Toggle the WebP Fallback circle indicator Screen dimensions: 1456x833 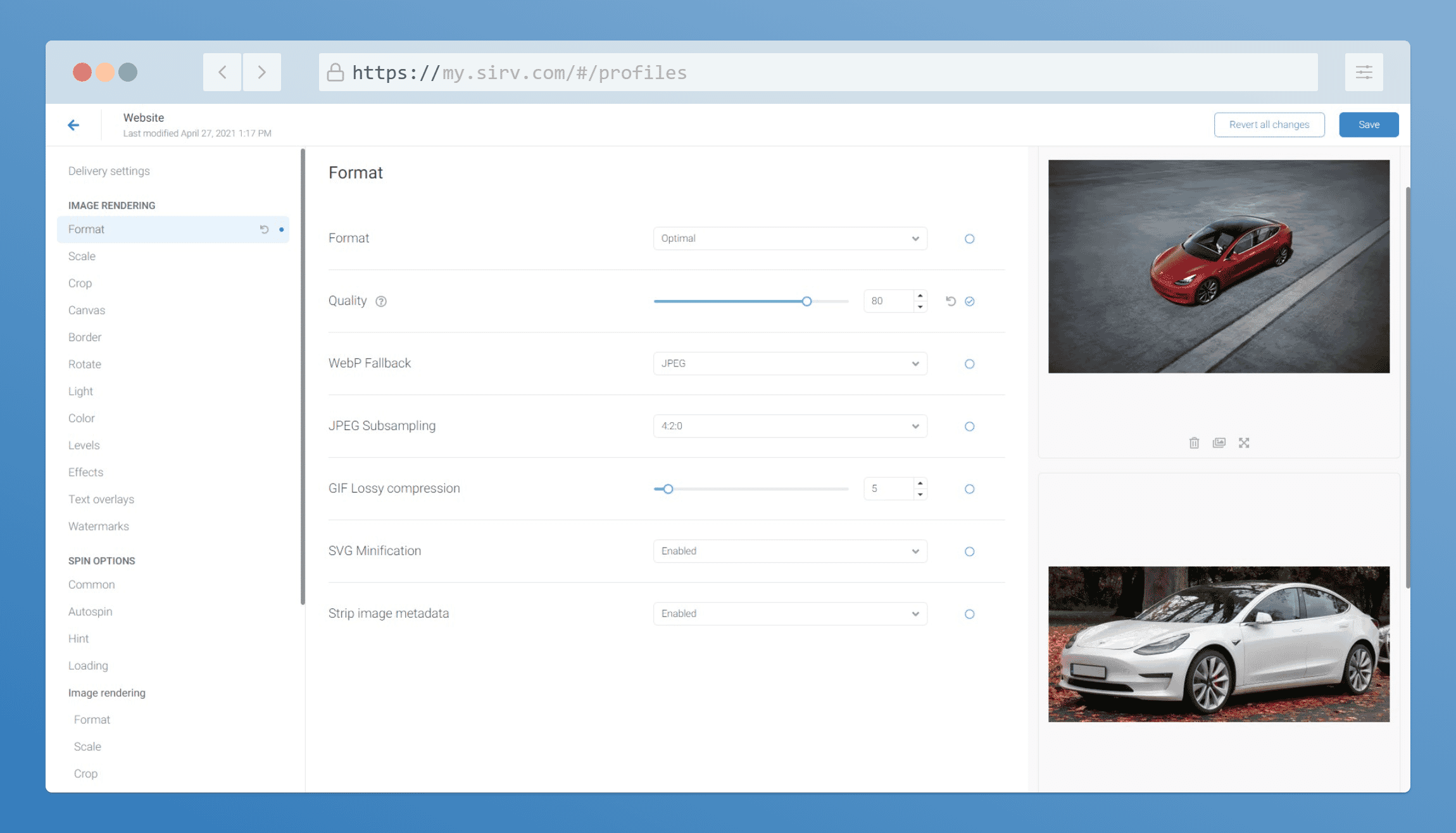click(969, 364)
